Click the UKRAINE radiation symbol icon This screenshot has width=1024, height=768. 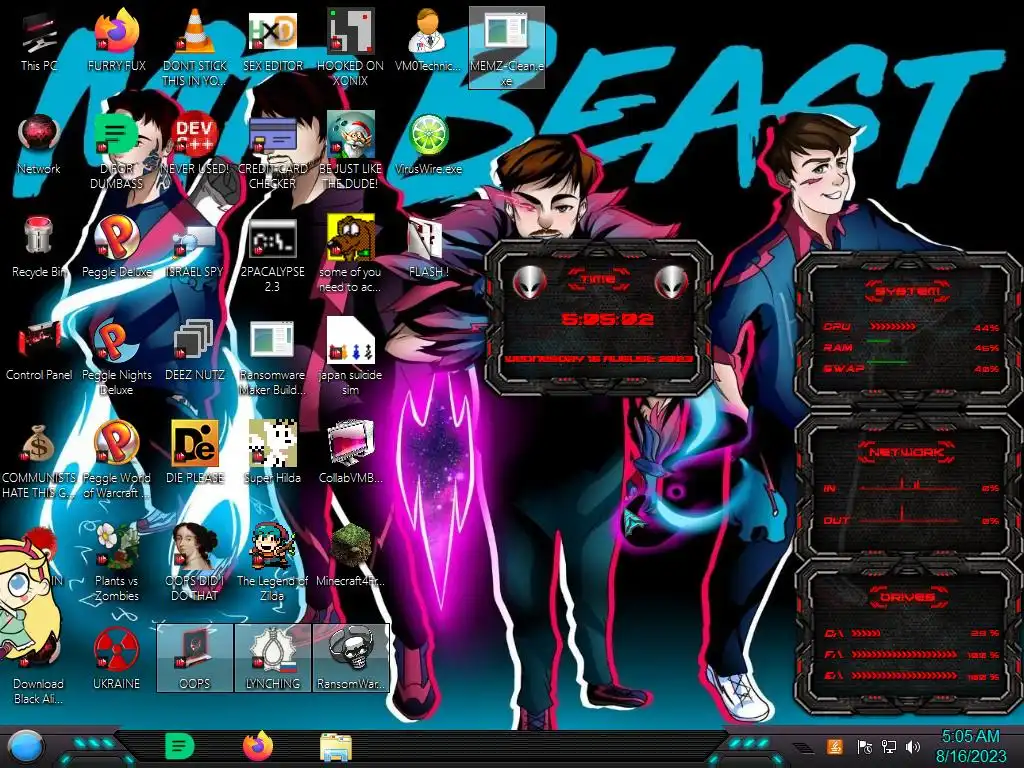coord(116,660)
